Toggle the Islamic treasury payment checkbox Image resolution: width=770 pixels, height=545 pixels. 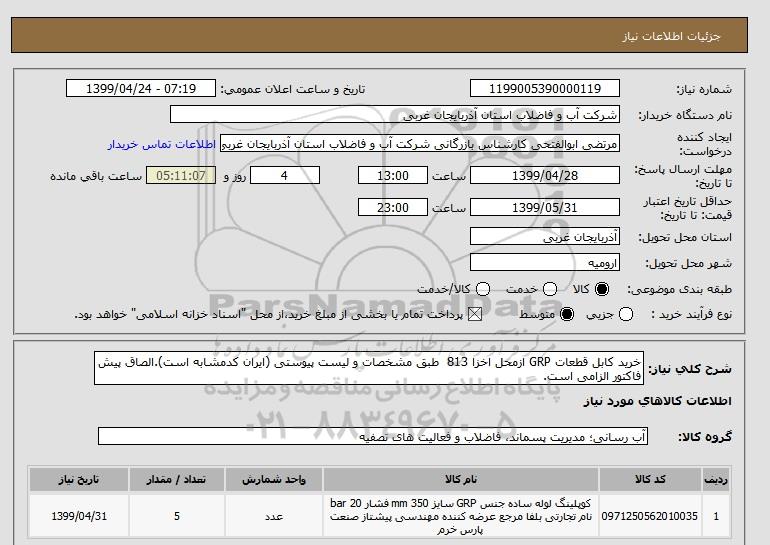pos(475,314)
